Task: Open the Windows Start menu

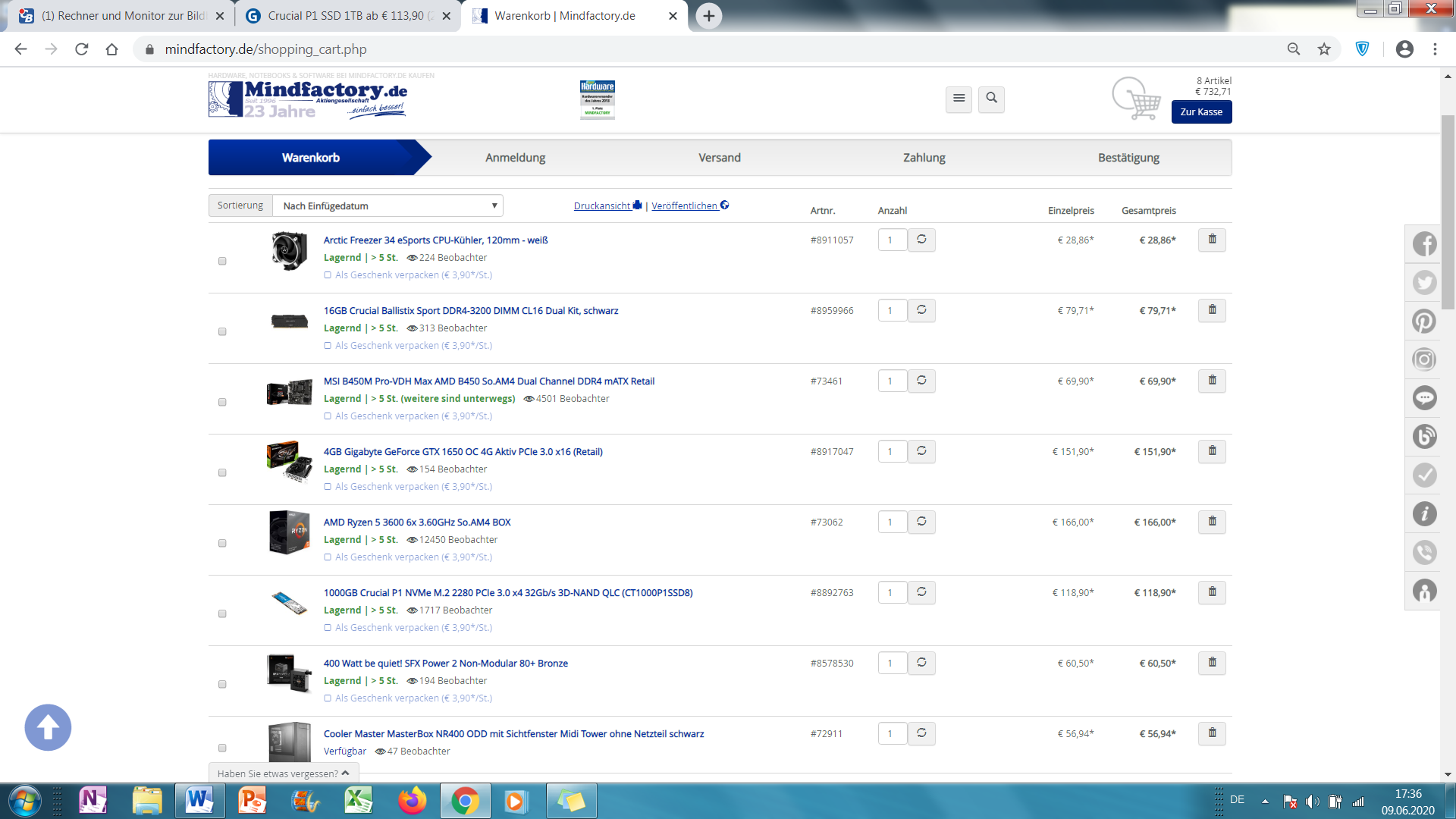Action: (x=24, y=801)
